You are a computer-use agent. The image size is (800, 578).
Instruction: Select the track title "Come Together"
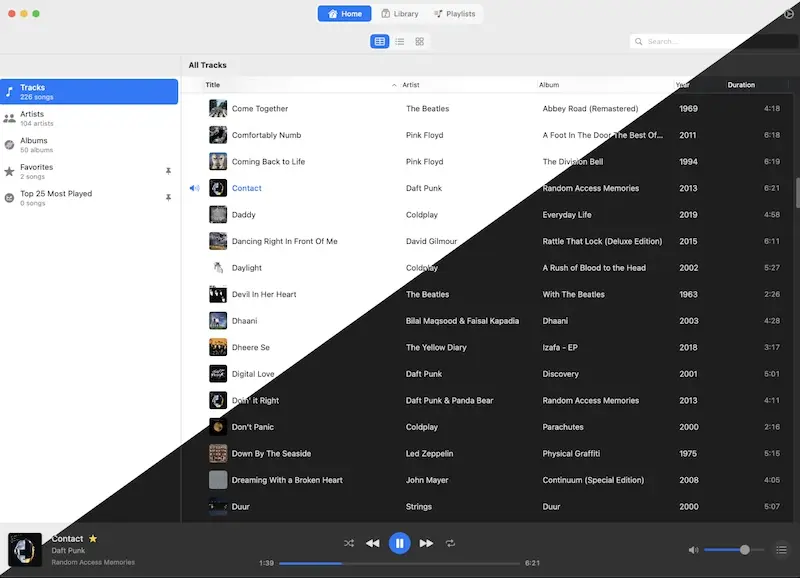tap(260, 109)
